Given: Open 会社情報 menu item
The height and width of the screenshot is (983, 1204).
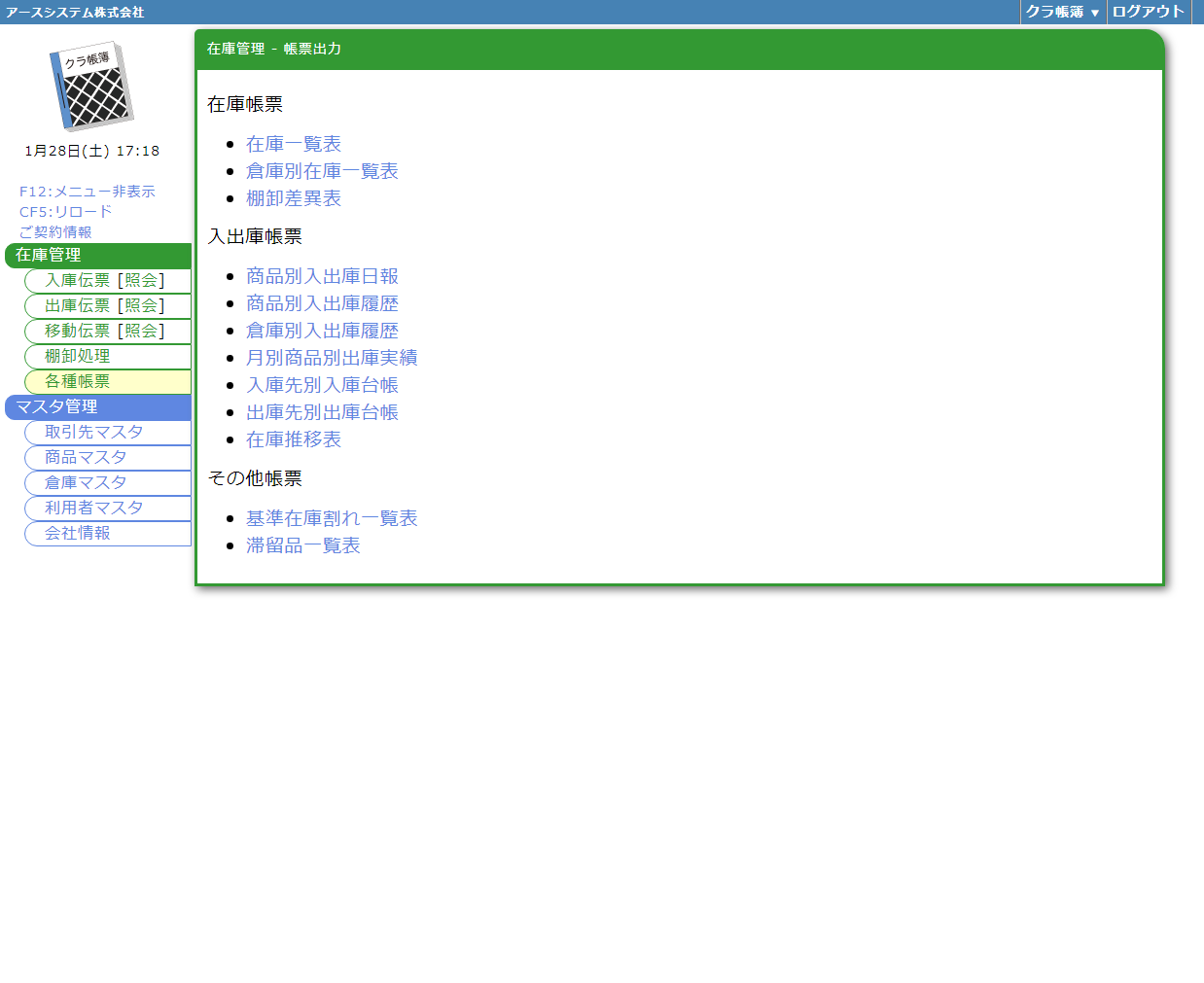Looking at the screenshot, I should 108,534.
